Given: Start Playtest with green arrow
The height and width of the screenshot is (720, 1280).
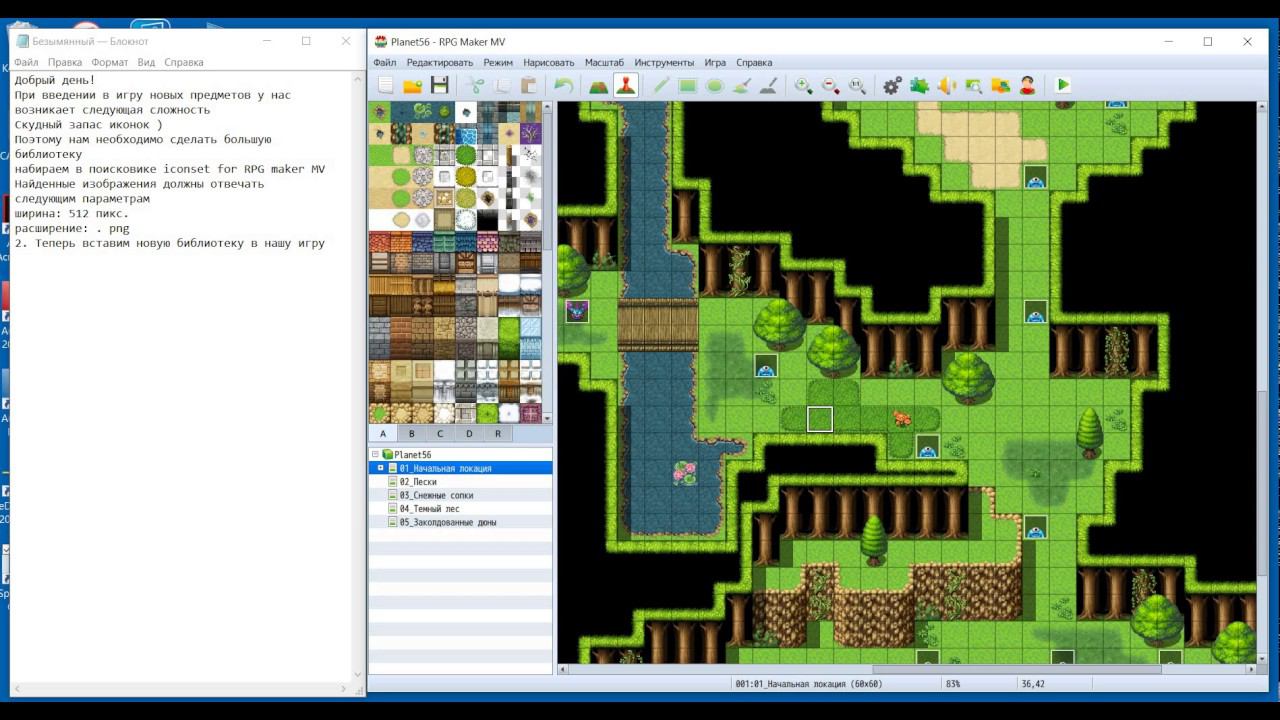Looking at the screenshot, I should (x=1063, y=86).
